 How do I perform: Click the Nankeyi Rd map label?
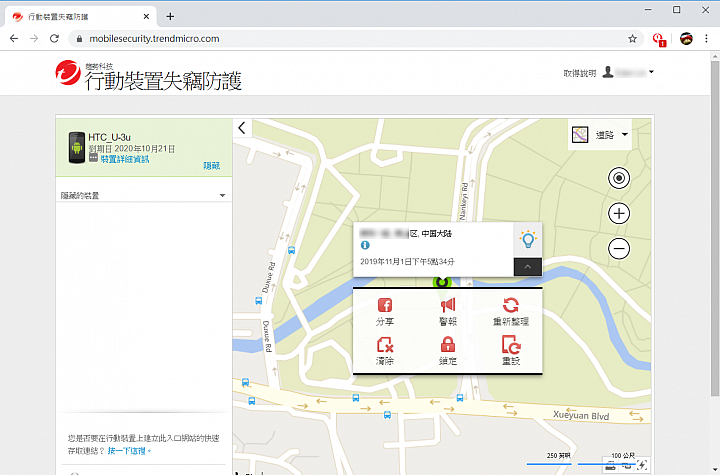[464, 201]
